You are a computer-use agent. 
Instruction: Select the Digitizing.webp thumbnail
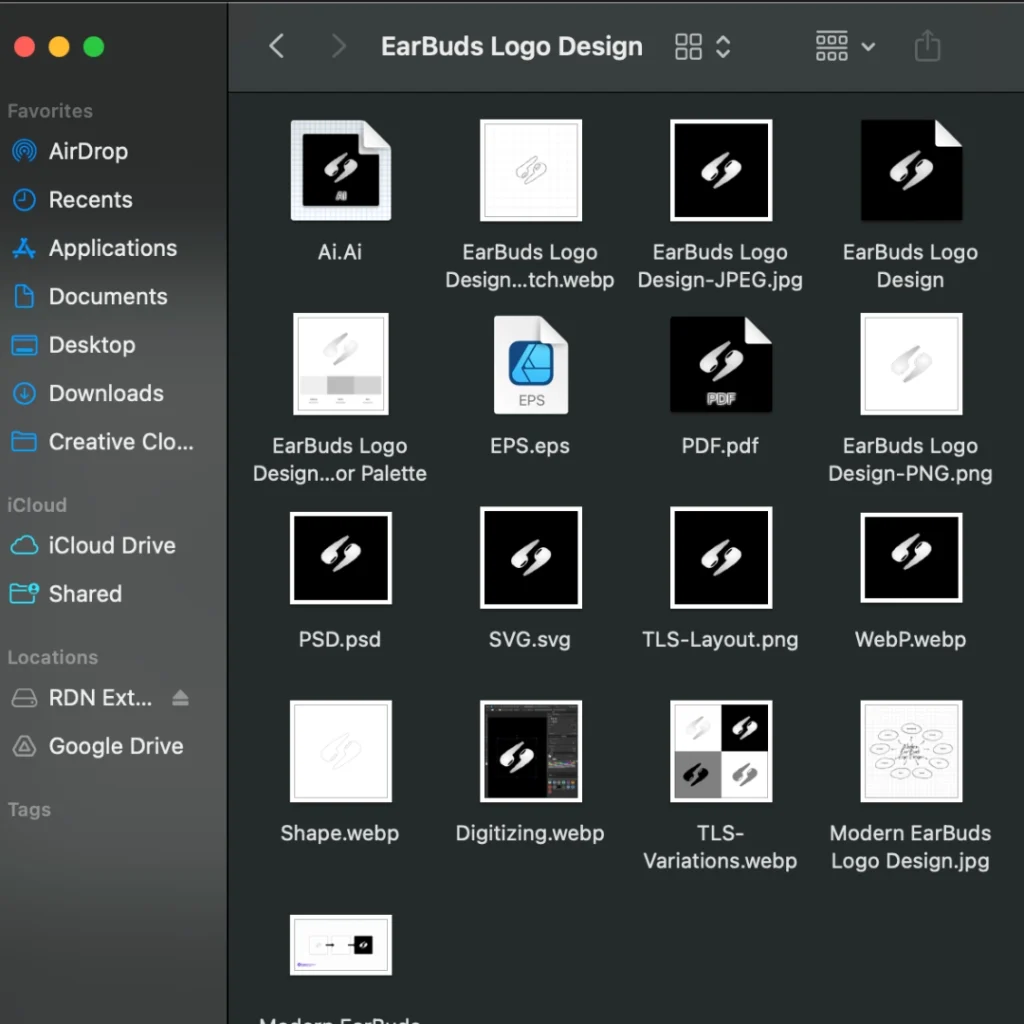530,751
